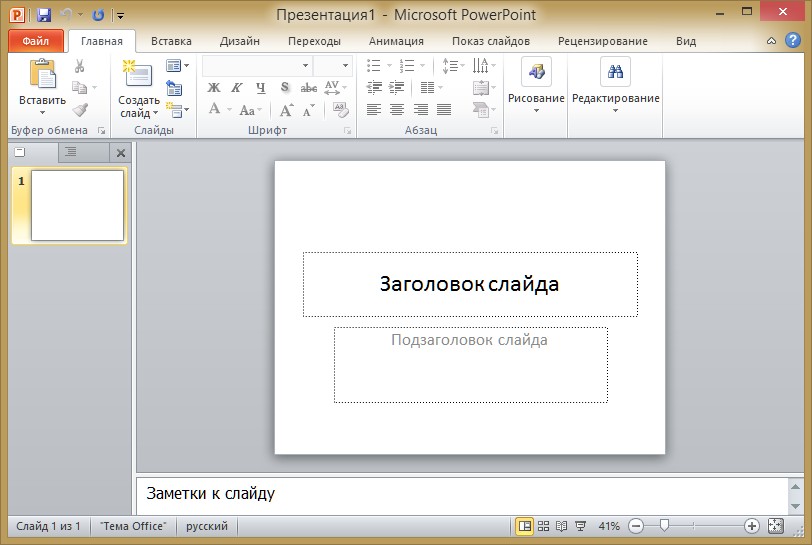Open the Вставка (Insert) ribbon tab
The width and height of the screenshot is (812, 545).
(x=171, y=41)
